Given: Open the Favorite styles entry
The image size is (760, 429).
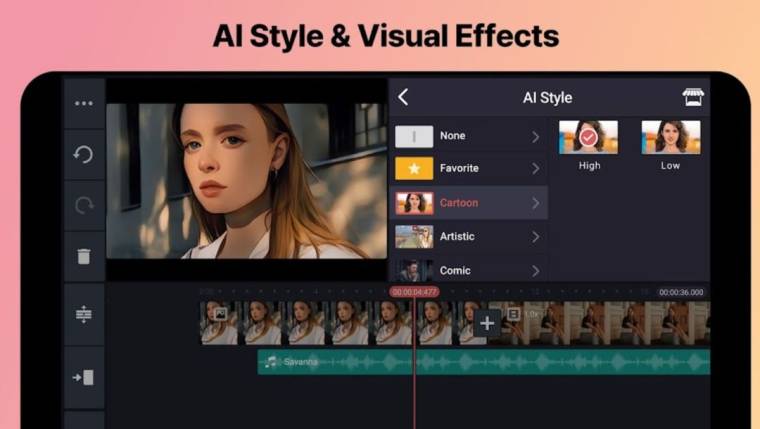Looking at the screenshot, I should click(x=469, y=168).
